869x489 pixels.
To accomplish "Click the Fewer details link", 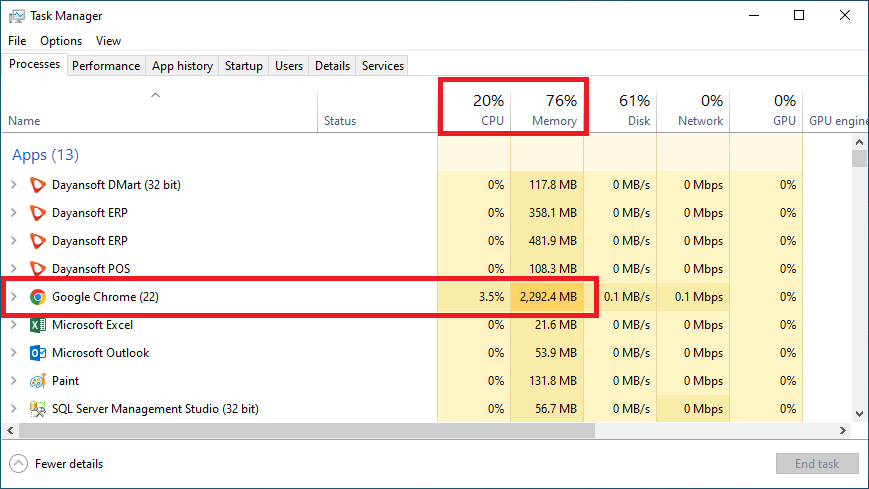I will click(69, 463).
